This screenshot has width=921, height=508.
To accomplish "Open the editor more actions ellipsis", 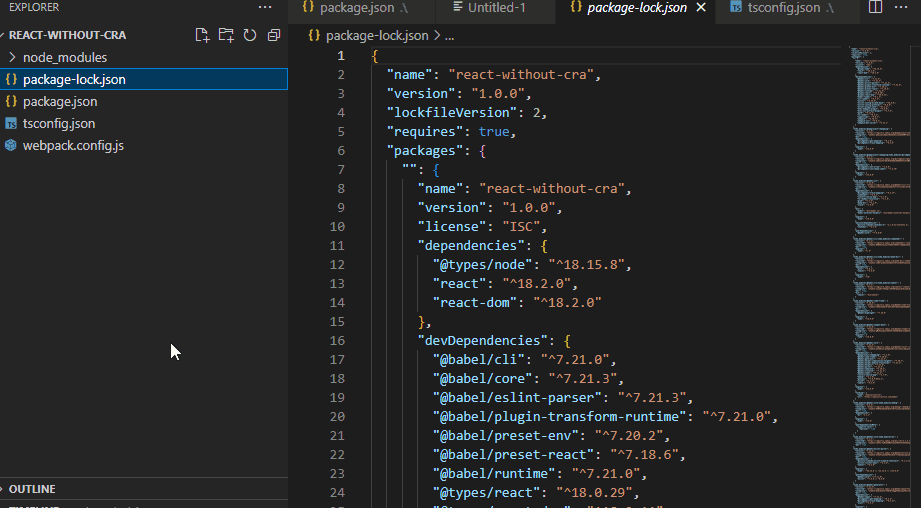I will pos(901,7).
